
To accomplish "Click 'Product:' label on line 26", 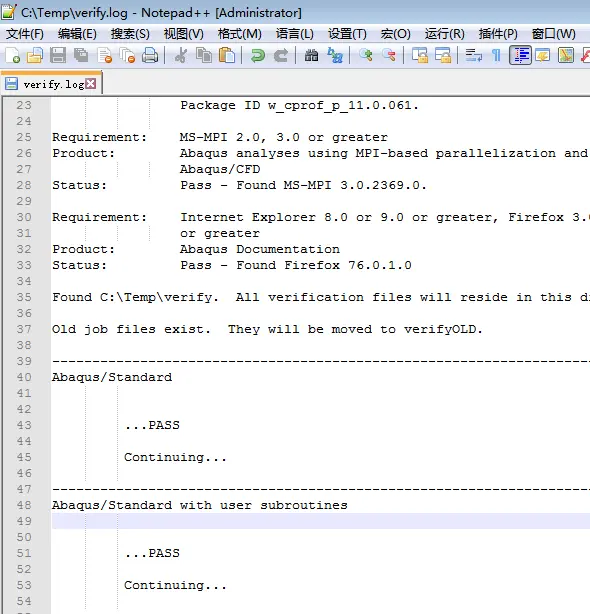I will tap(83, 153).
